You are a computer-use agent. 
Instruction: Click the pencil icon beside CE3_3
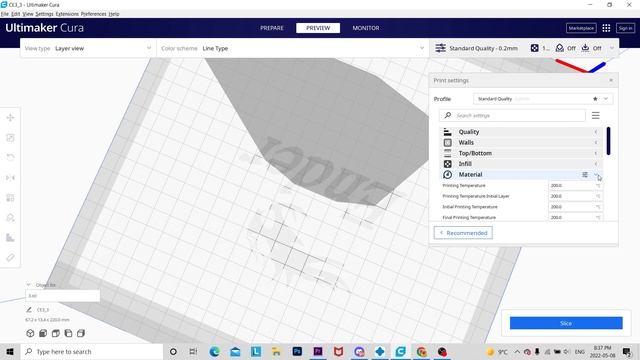pyautogui.click(x=29, y=310)
